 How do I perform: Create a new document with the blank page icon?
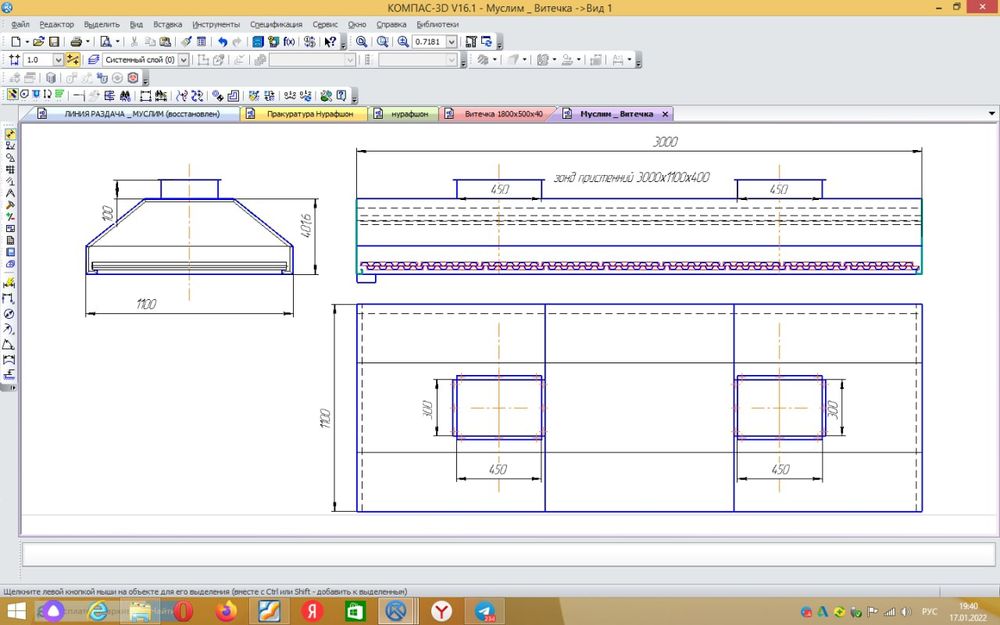click(15, 42)
